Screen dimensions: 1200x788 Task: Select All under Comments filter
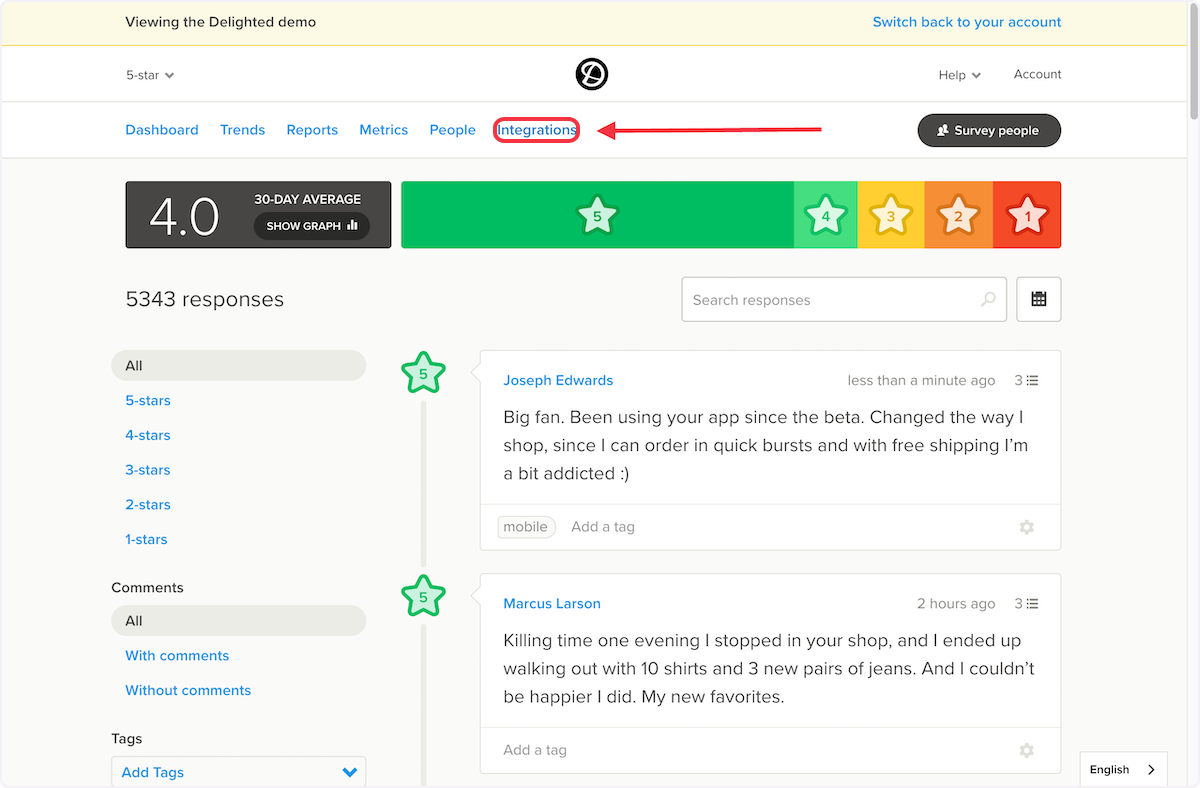[x=238, y=621]
